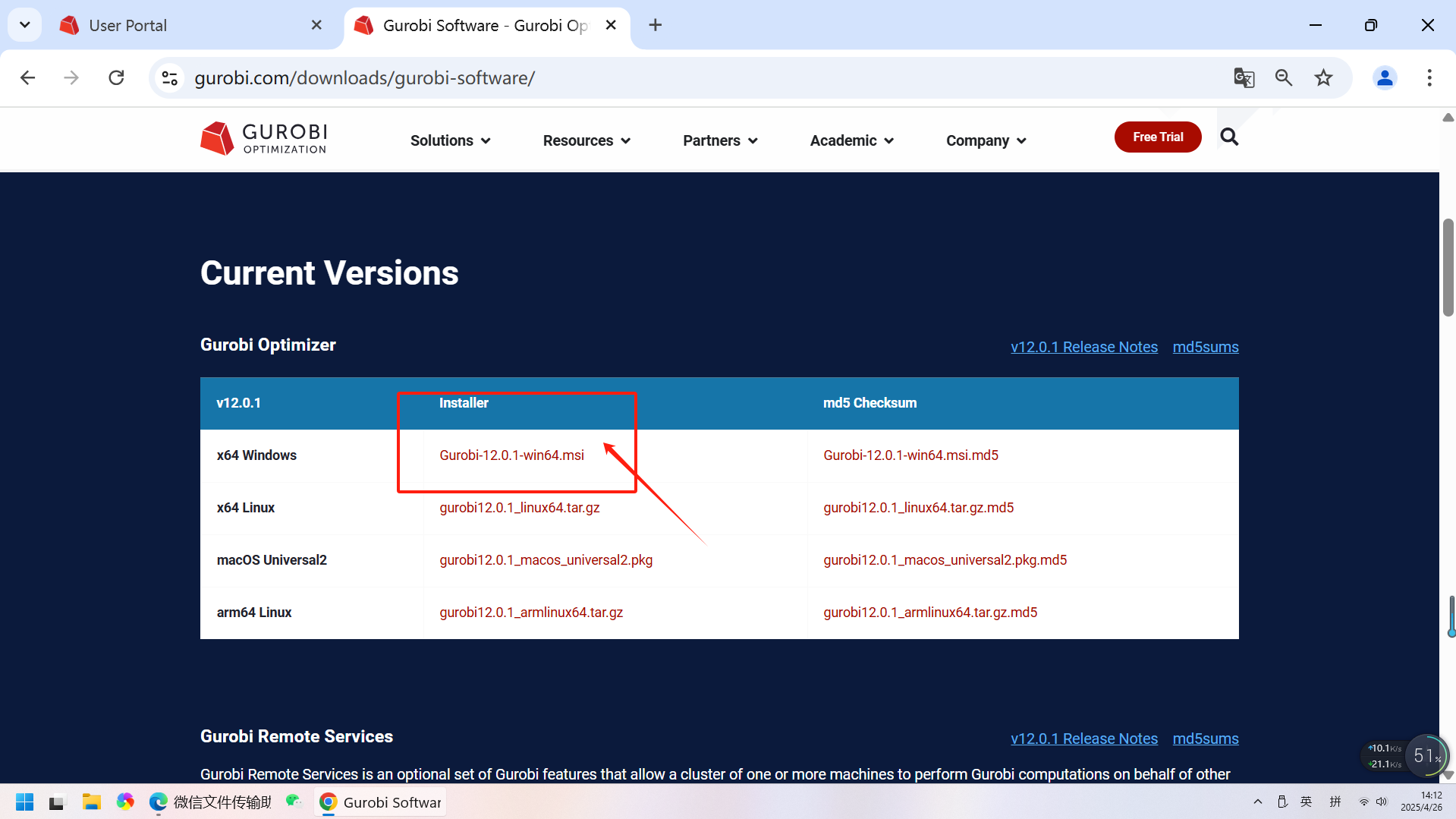
Task: Open Chrome three-dot menu
Action: click(x=1429, y=77)
